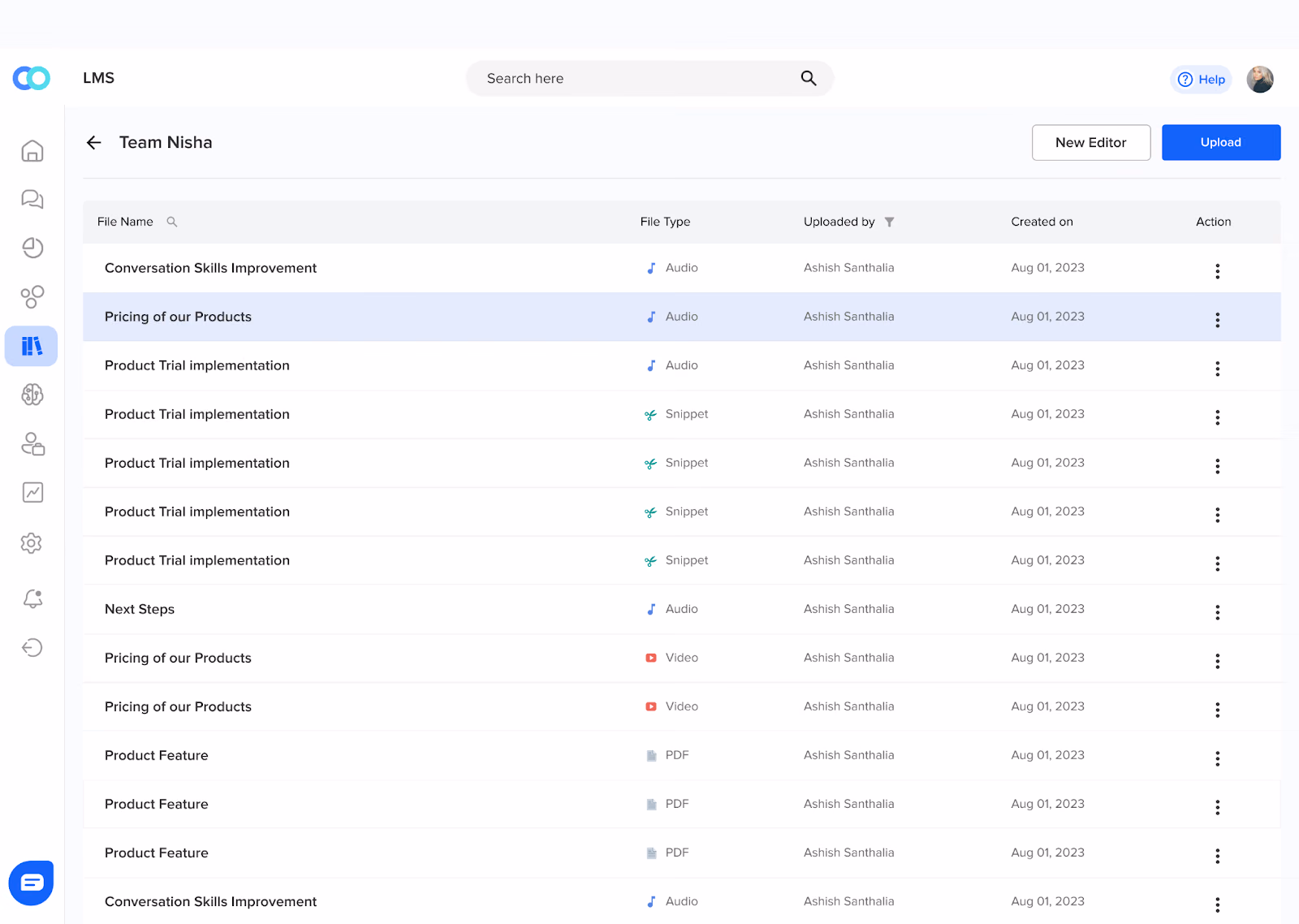
Task: Click the magnifier icon in the search bar
Action: [x=809, y=78]
